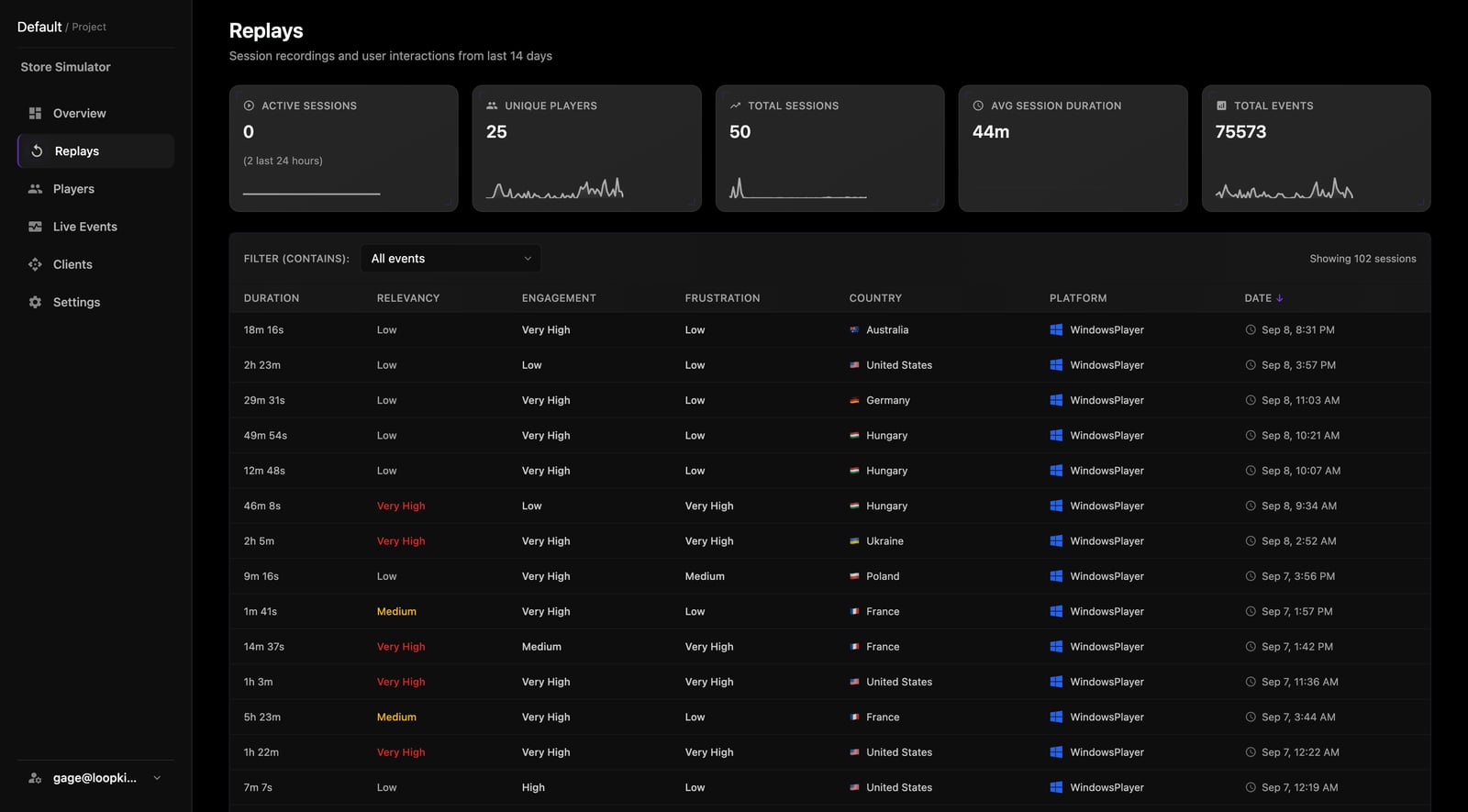Open the Overview page
Screen dimensions: 1468x812
(x=95, y=113)
